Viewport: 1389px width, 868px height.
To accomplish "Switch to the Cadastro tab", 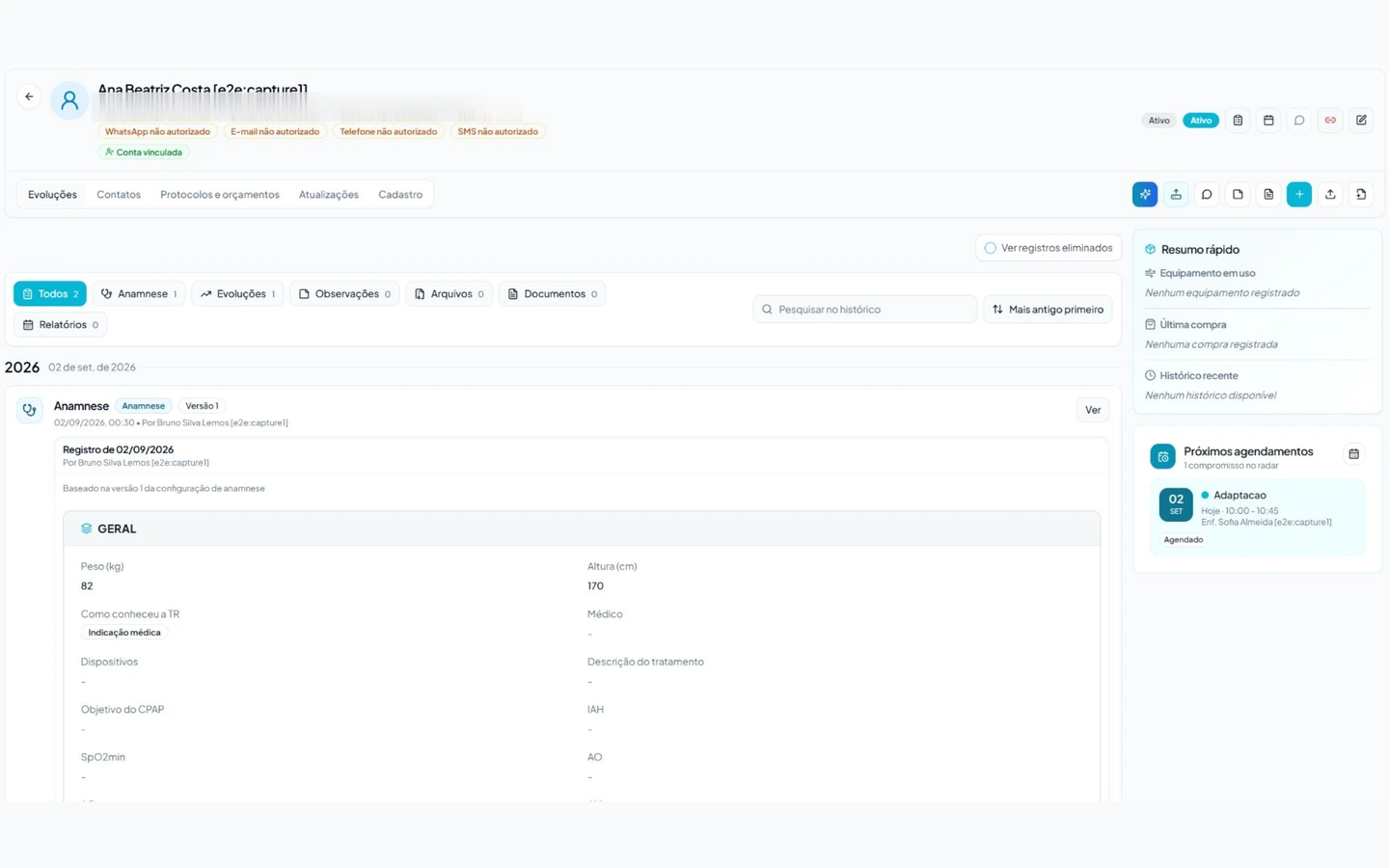I will point(400,195).
